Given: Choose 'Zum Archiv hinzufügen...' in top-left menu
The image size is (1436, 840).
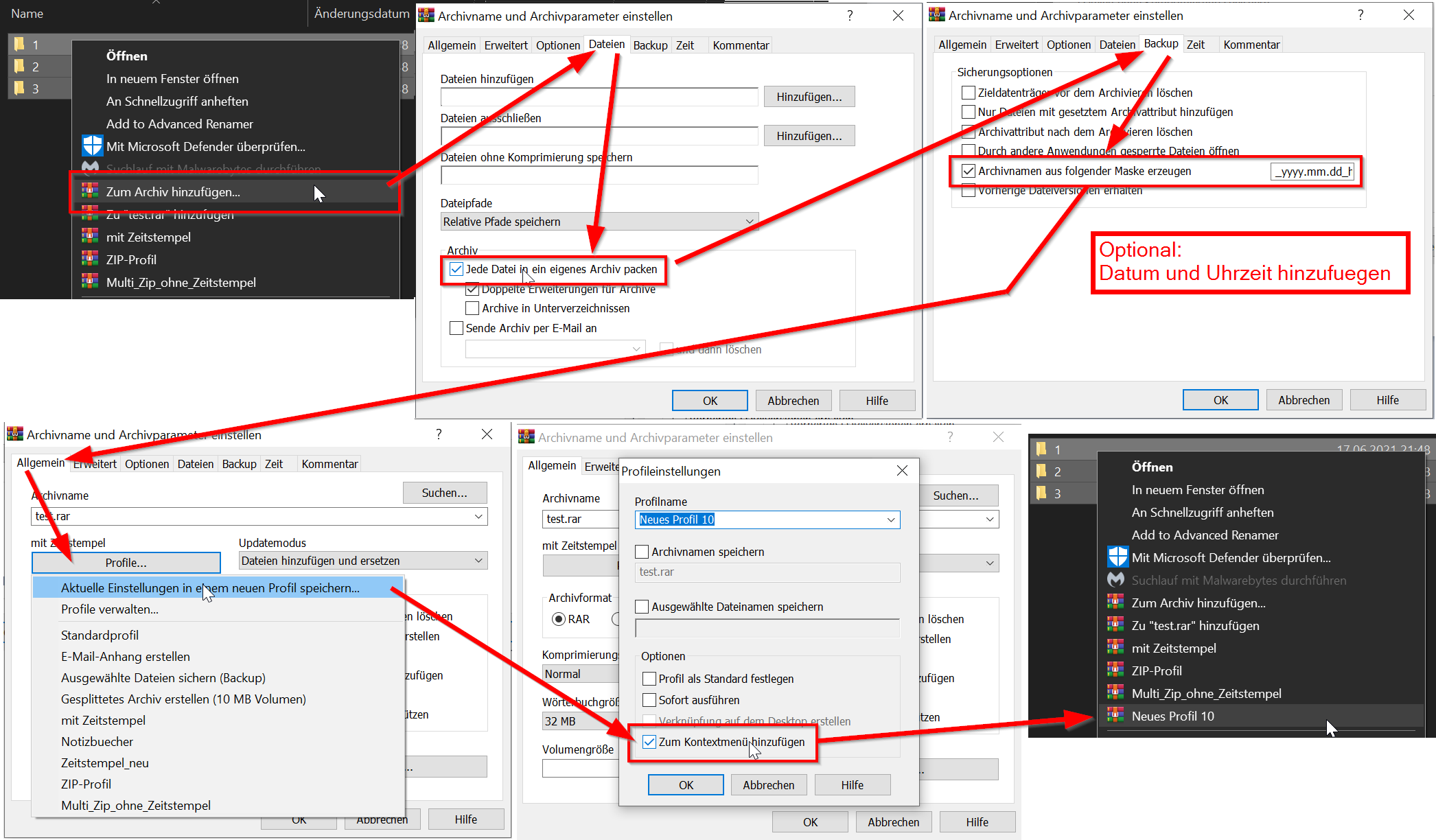Looking at the screenshot, I should [x=173, y=192].
